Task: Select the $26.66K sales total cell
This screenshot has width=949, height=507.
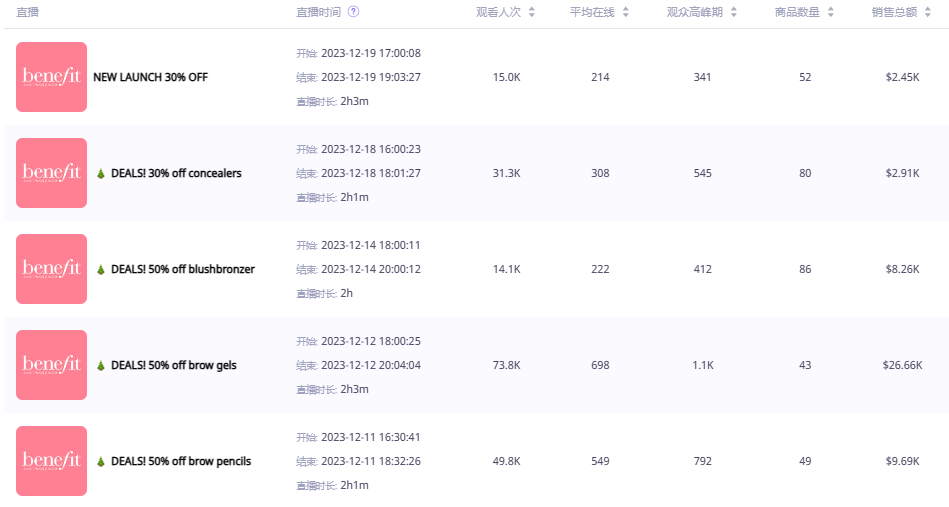Action: point(902,365)
